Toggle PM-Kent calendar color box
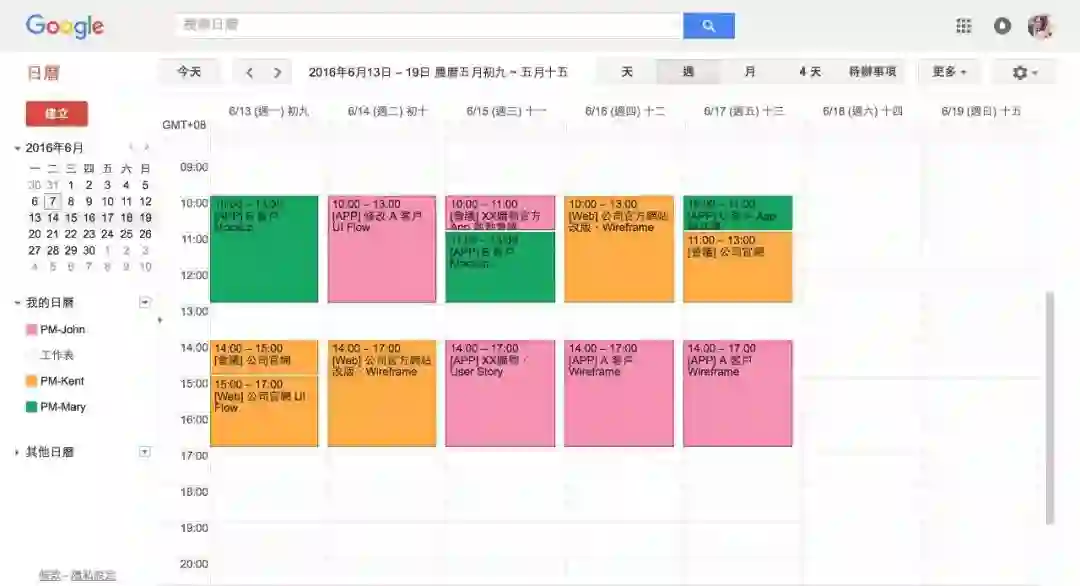This screenshot has width=1080, height=586. point(31,381)
